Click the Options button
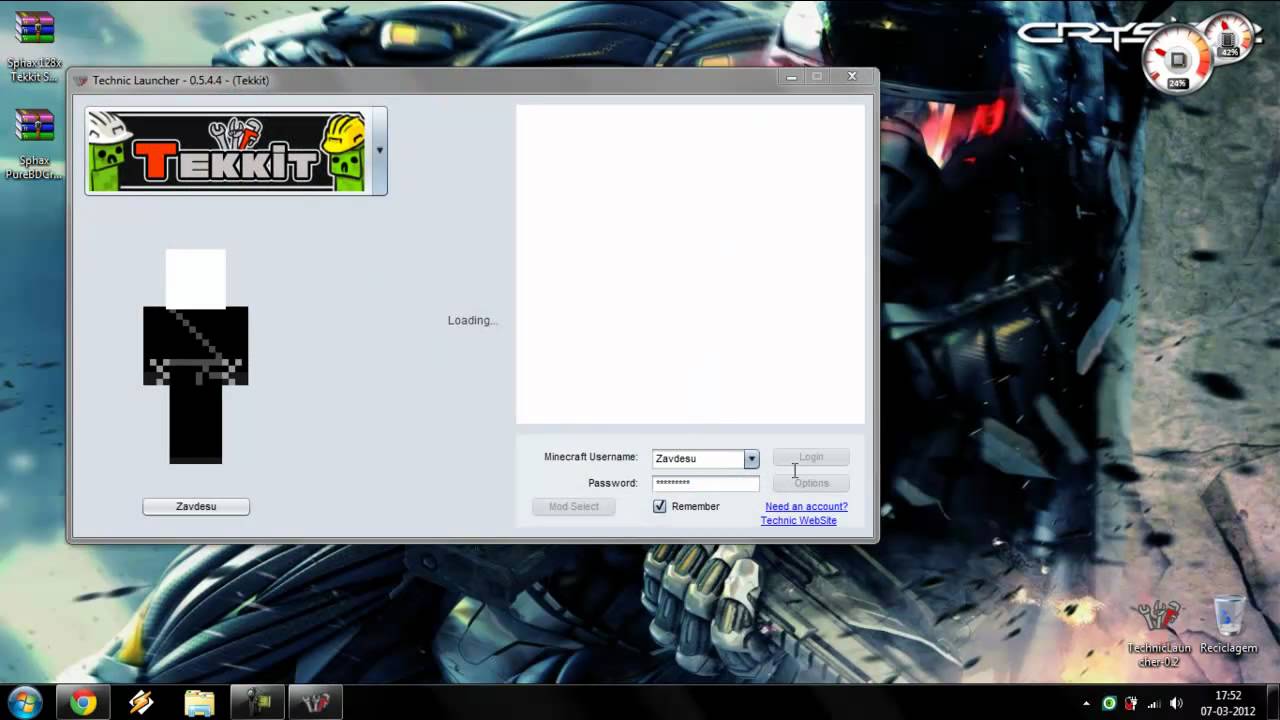This screenshot has height=720, width=1280. tap(811, 483)
